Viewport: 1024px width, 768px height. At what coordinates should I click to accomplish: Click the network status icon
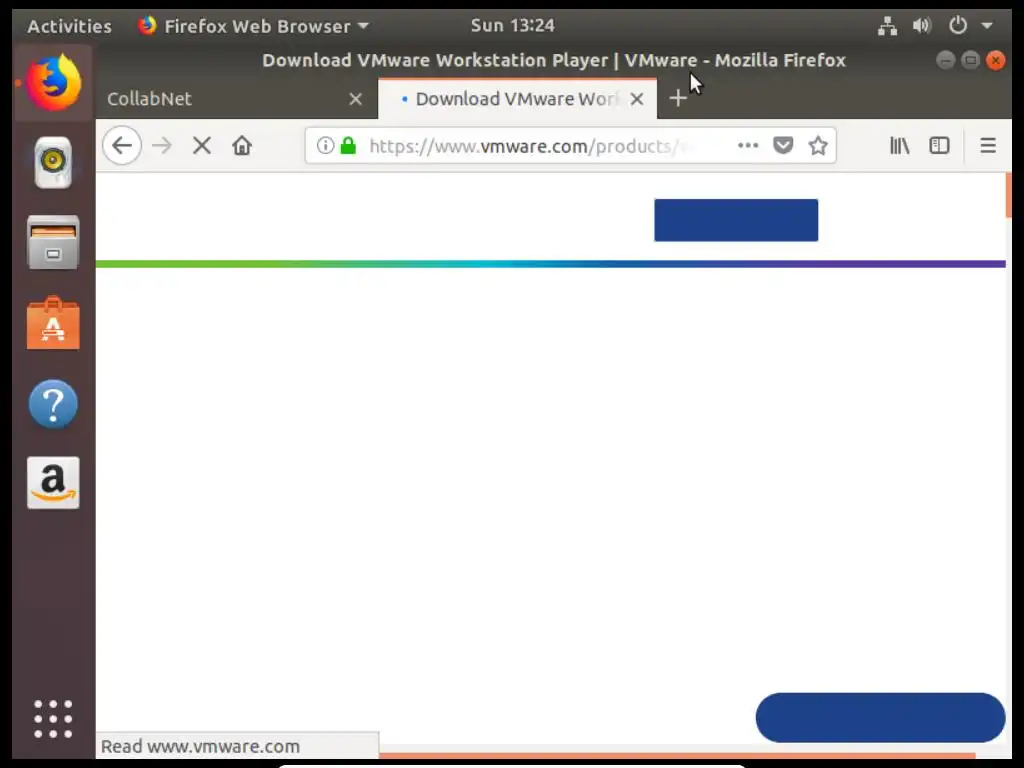point(887,26)
